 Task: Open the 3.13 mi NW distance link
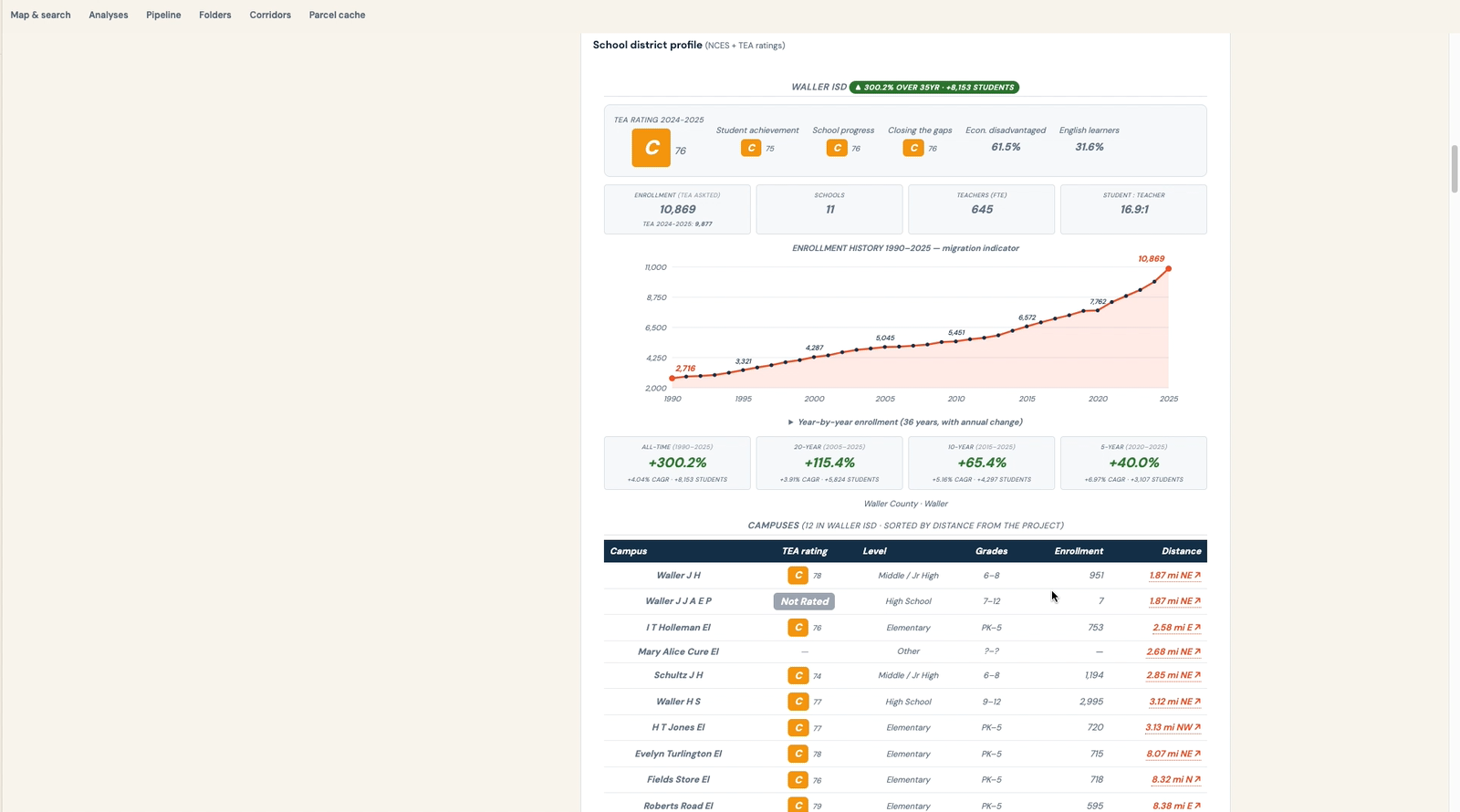(x=1173, y=727)
